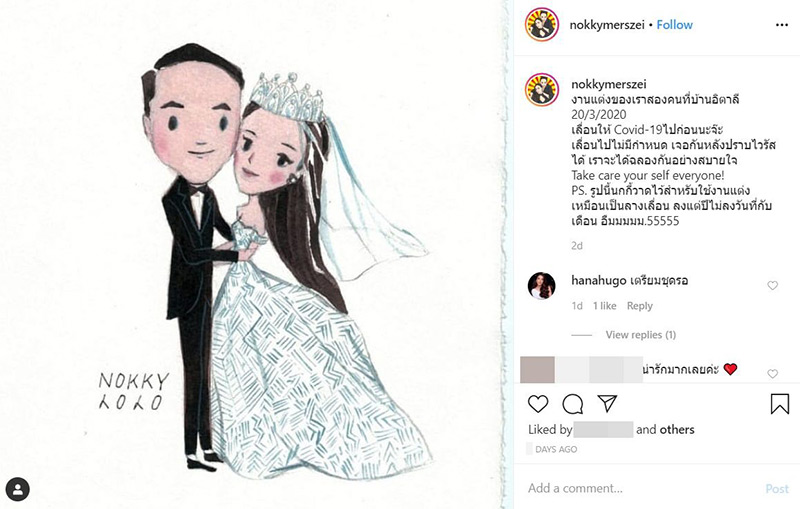Open tagged people icon on the photo
Screen dimensions: 800x509
click(x=18, y=490)
